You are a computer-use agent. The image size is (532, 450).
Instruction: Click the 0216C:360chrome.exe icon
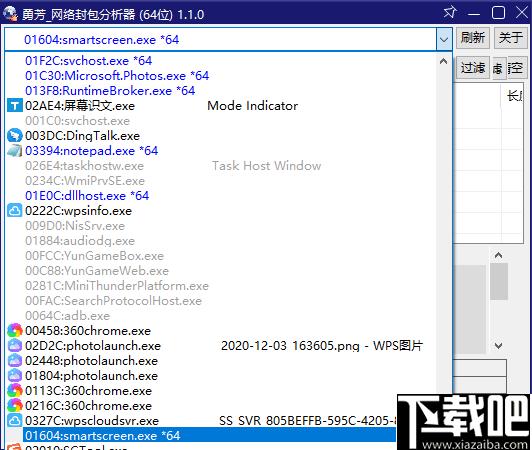click(x=15, y=405)
